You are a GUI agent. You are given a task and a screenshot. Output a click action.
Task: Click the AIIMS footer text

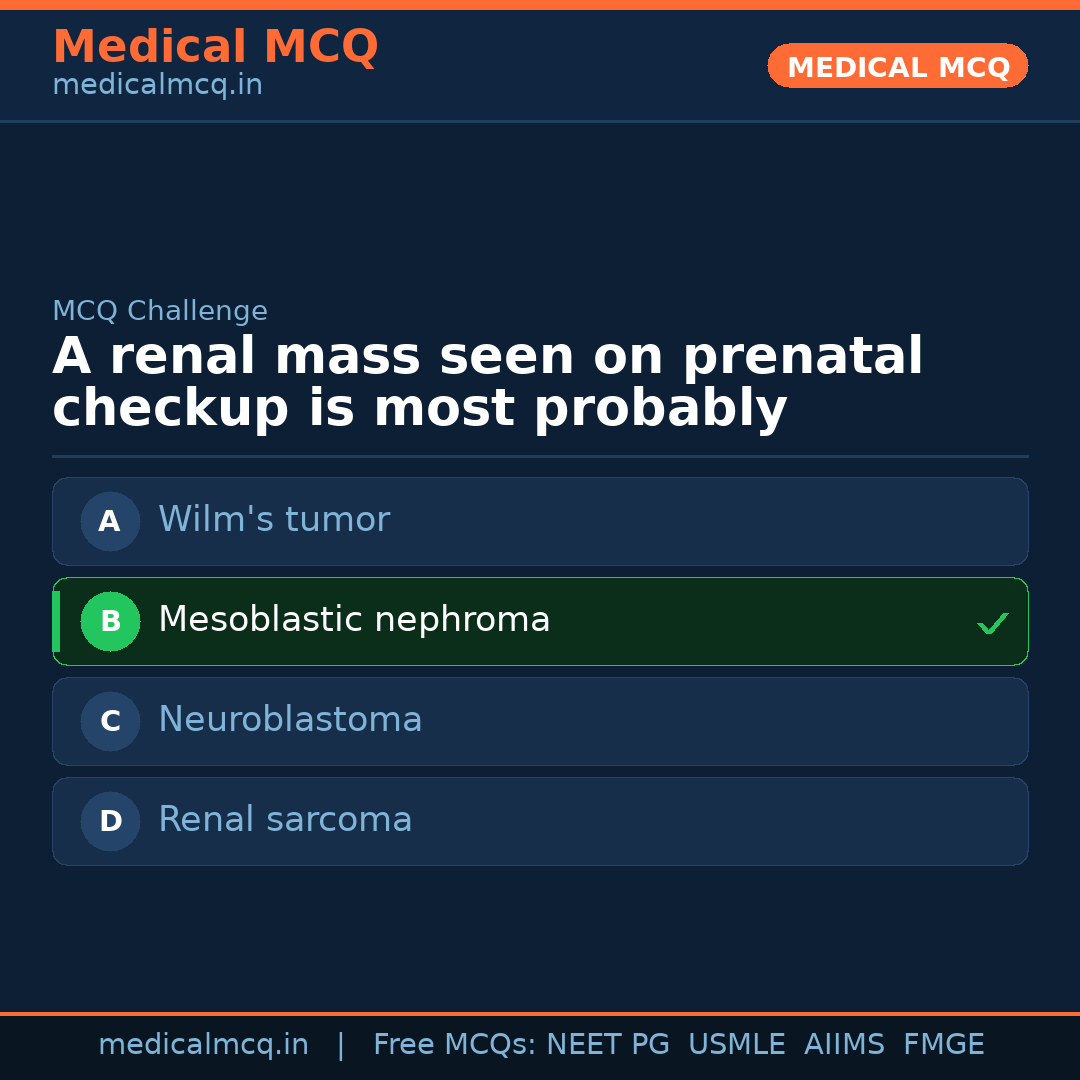click(844, 1045)
